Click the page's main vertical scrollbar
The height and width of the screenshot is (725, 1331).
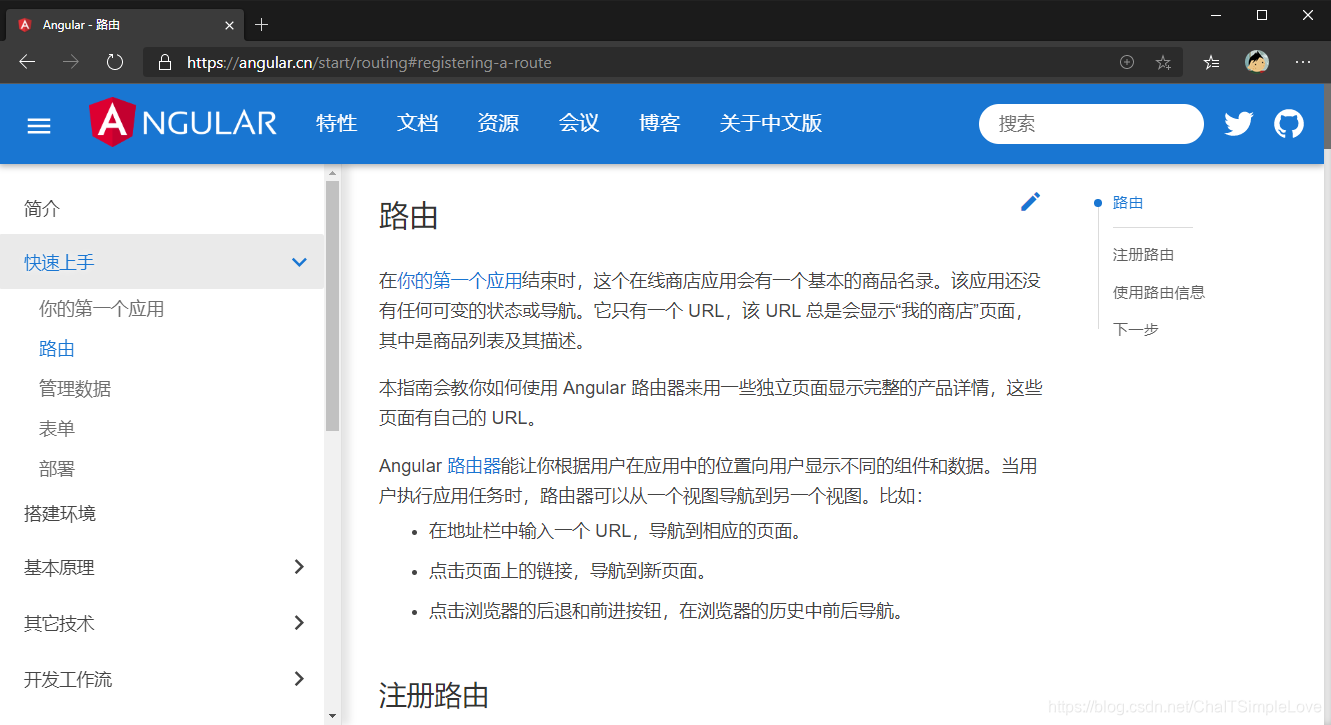click(1327, 116)
